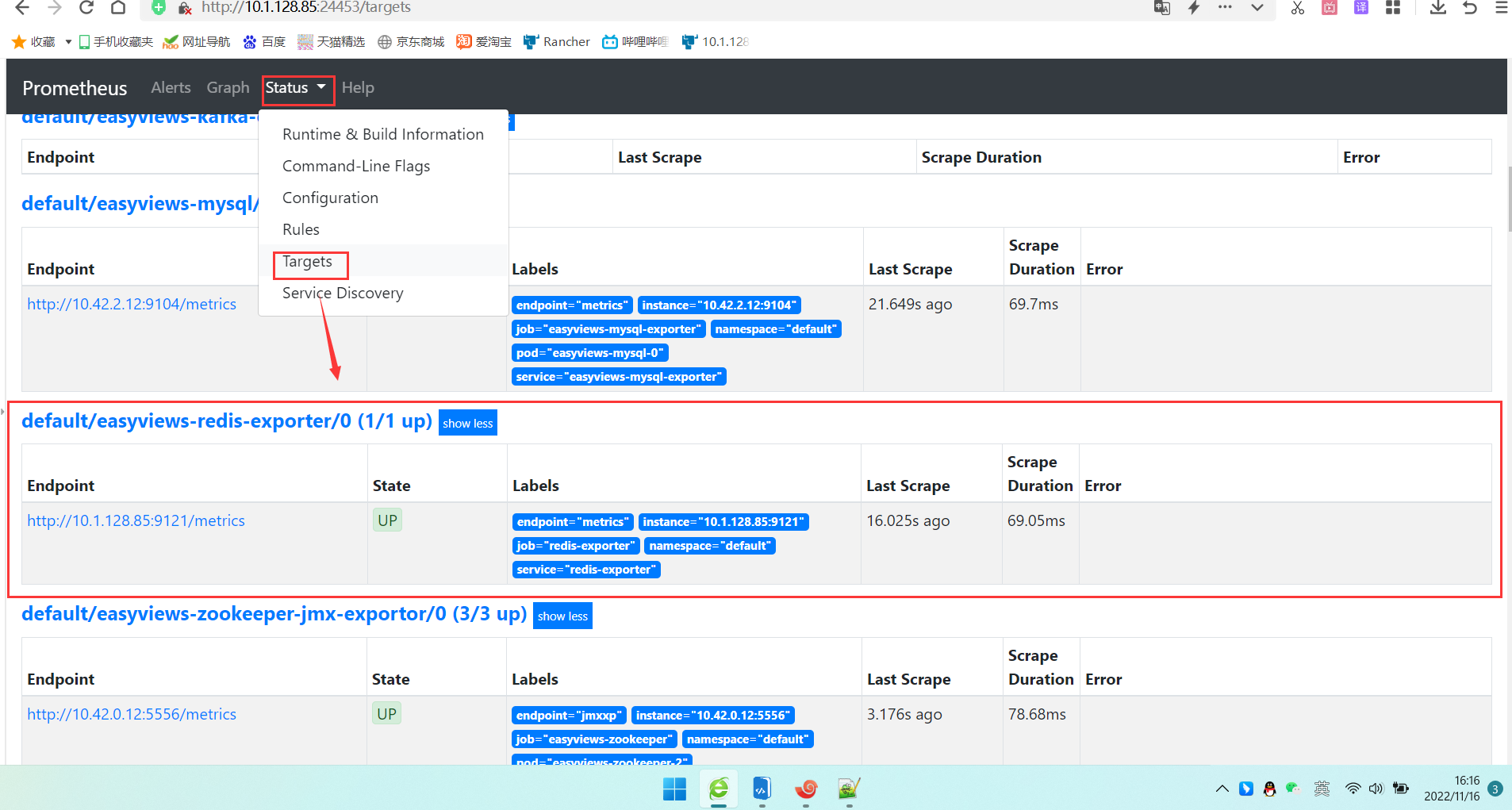Collapse redis-exporter group with show less
Screen dimensions: 1512x810
click(x=468, y=423)
